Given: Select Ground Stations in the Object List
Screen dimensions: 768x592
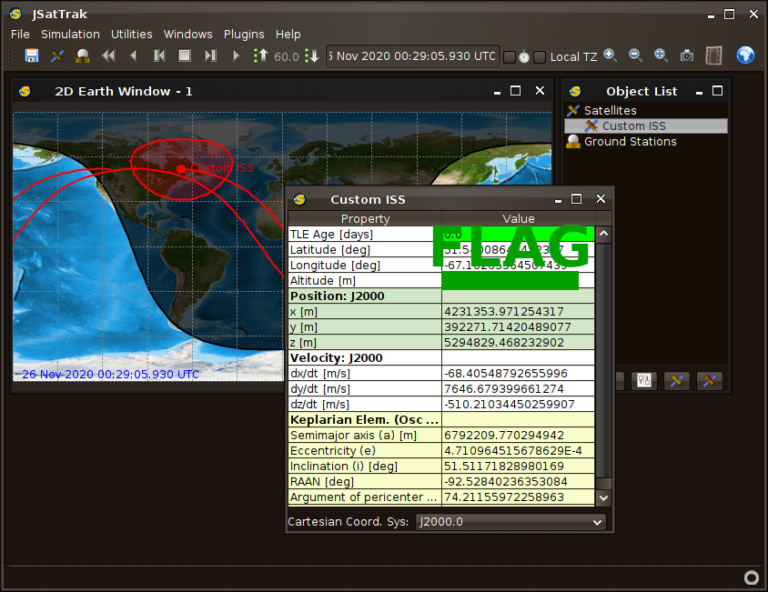Looking at the screenshot, I should (x=630, y=142).
